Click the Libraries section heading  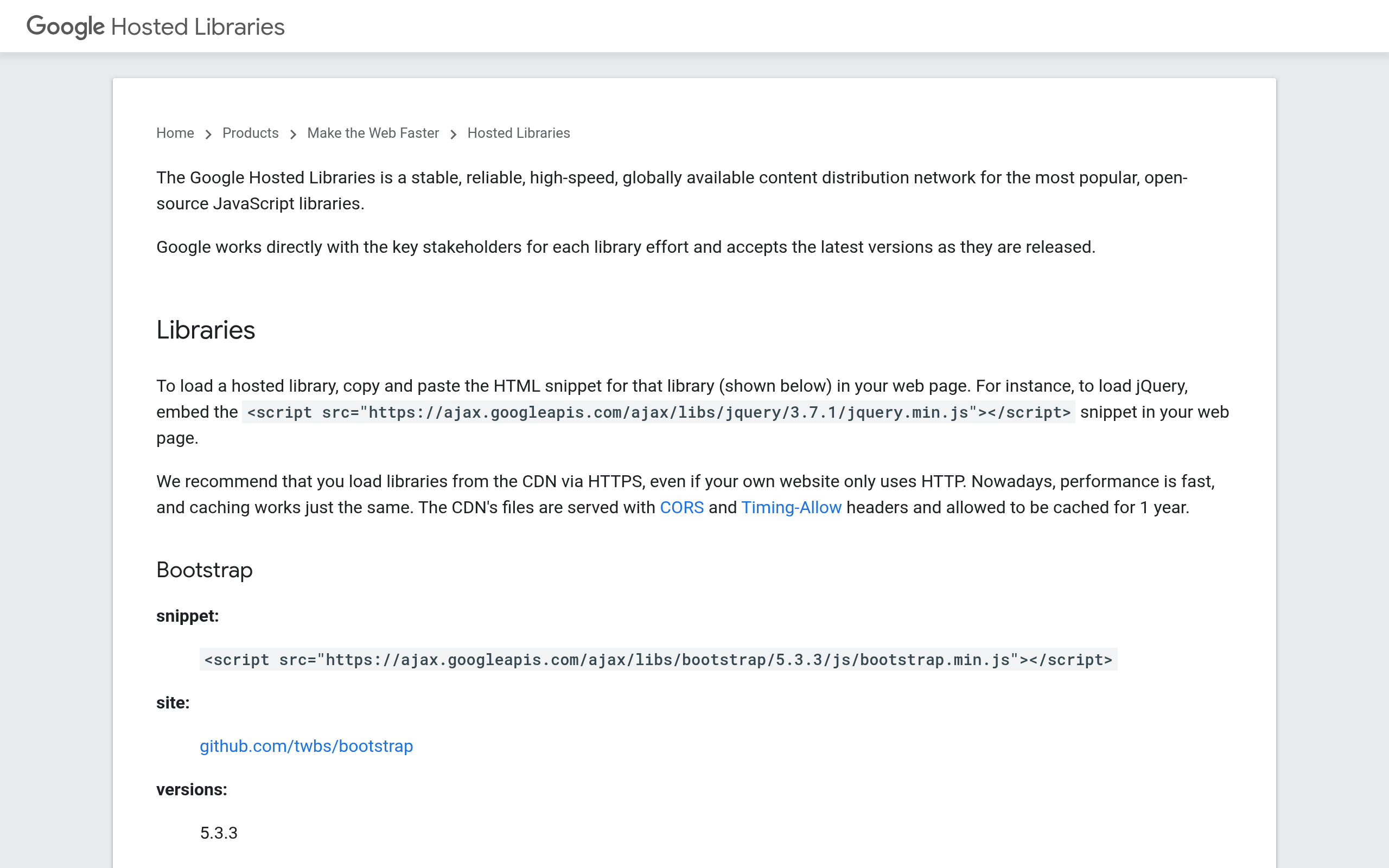206,329
